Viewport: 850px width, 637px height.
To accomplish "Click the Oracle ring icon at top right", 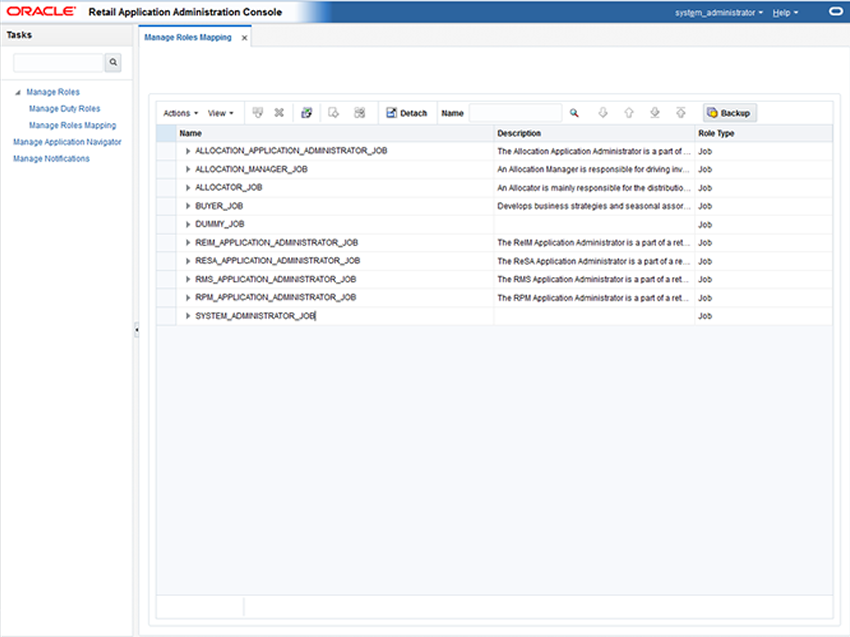I will [836, 11].
